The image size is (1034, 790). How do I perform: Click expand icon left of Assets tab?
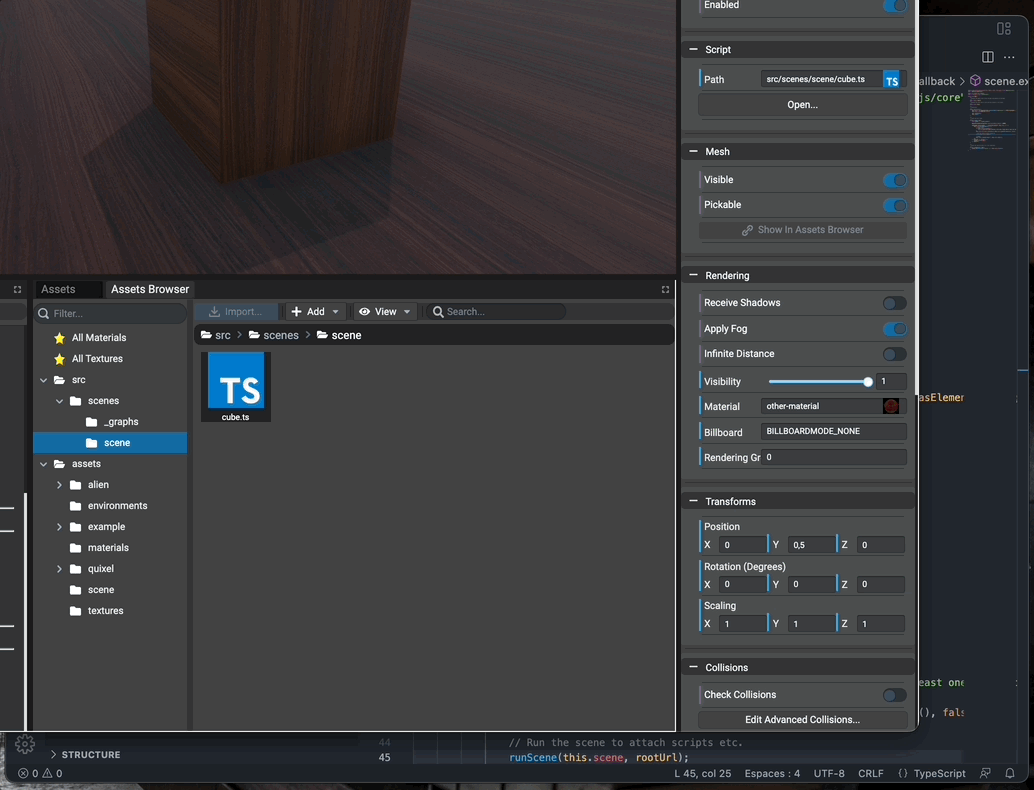(x=17, y=289)
